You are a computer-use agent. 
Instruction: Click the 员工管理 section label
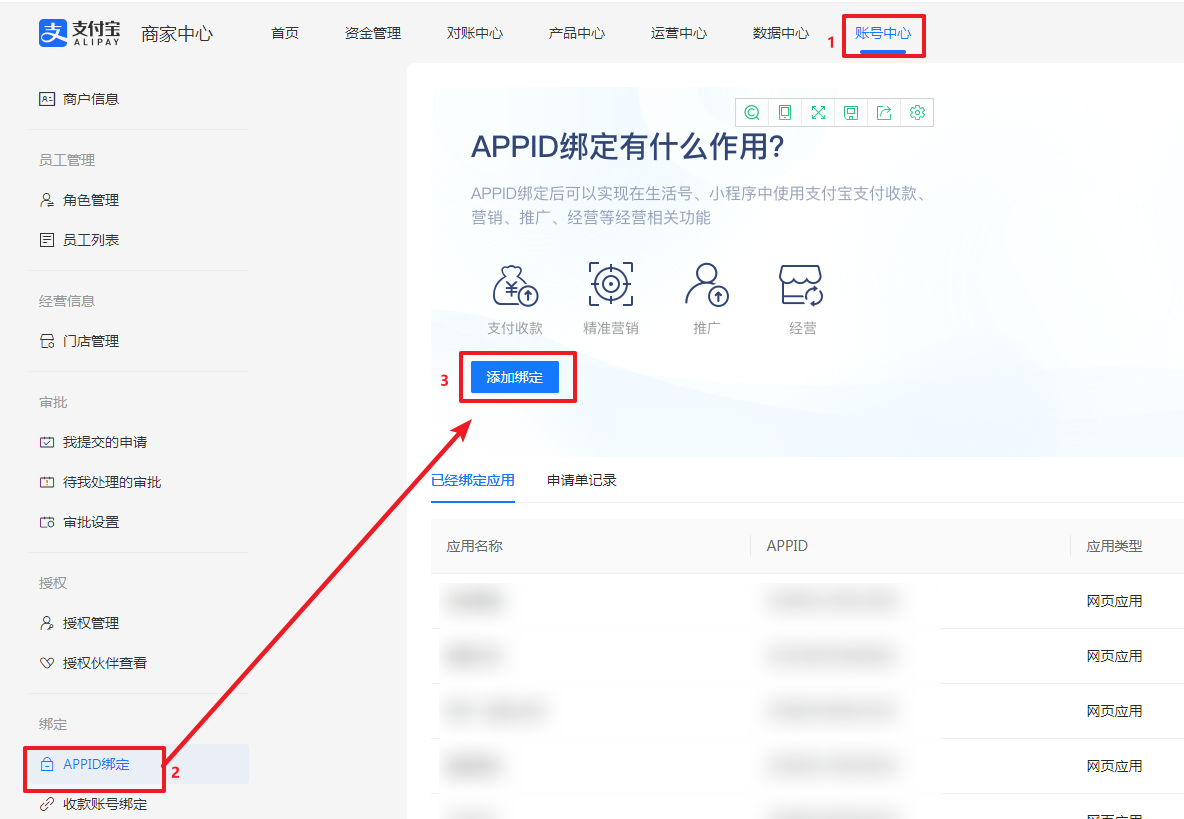tap(66, 160)
